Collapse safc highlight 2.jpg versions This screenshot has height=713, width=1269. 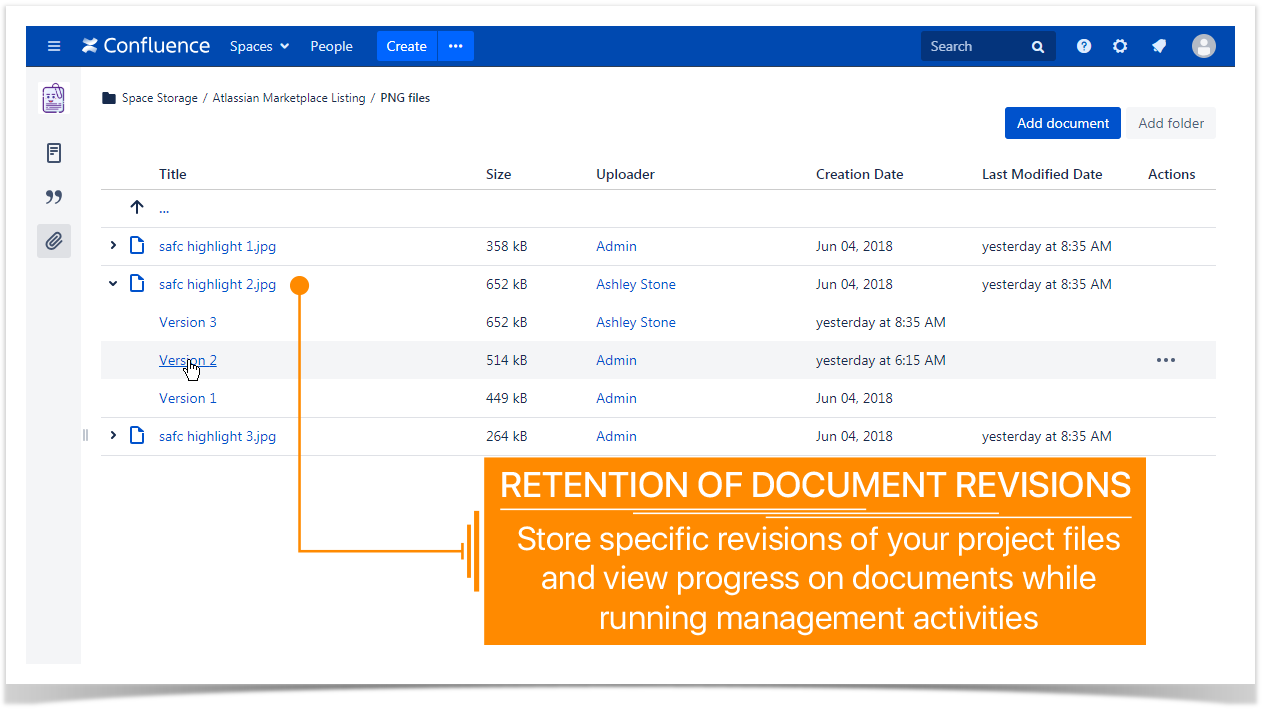[x=113, y=284]
